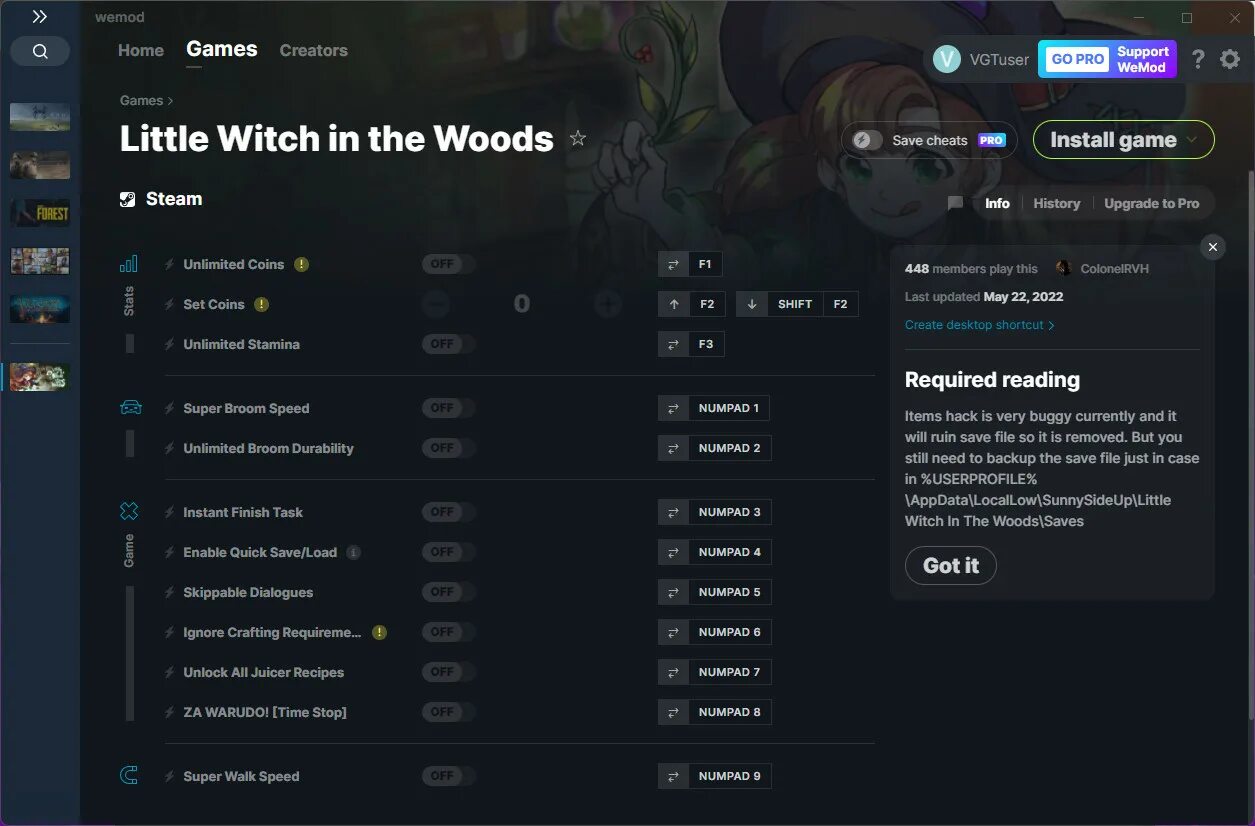Open help question mark icon
The image size is (1255, 826).
coord(1198,59)
